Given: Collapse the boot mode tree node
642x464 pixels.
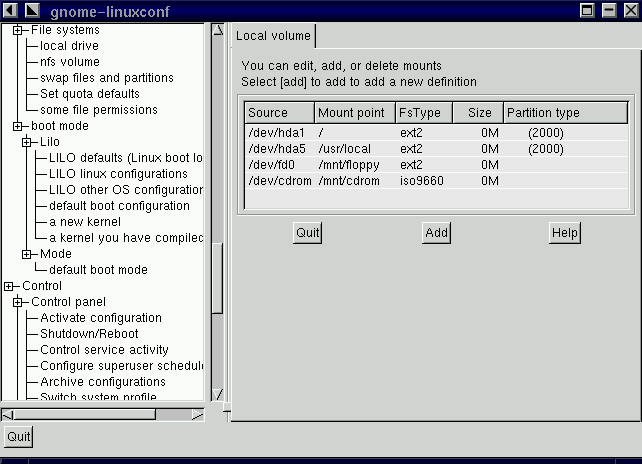Looking at the screenshot, I should 17,126.
